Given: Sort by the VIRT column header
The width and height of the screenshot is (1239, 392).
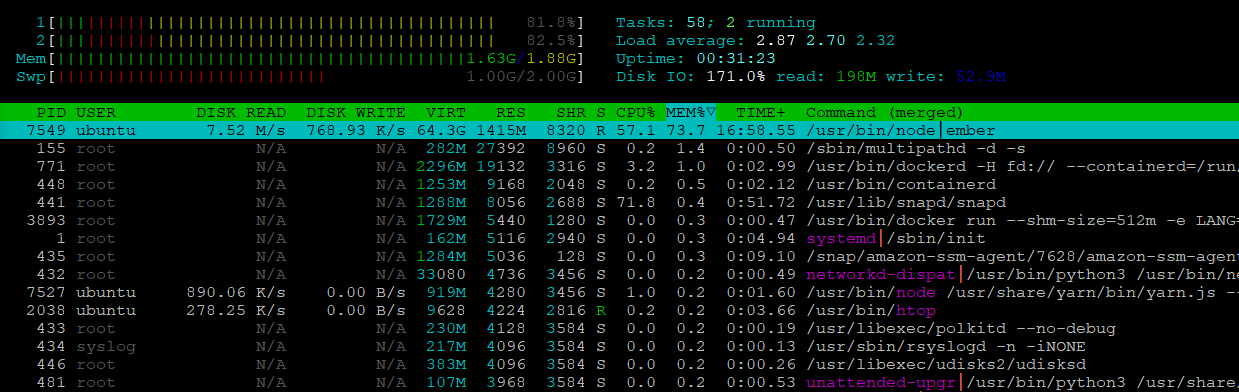Looking at the screenshot, I should 446,112.
